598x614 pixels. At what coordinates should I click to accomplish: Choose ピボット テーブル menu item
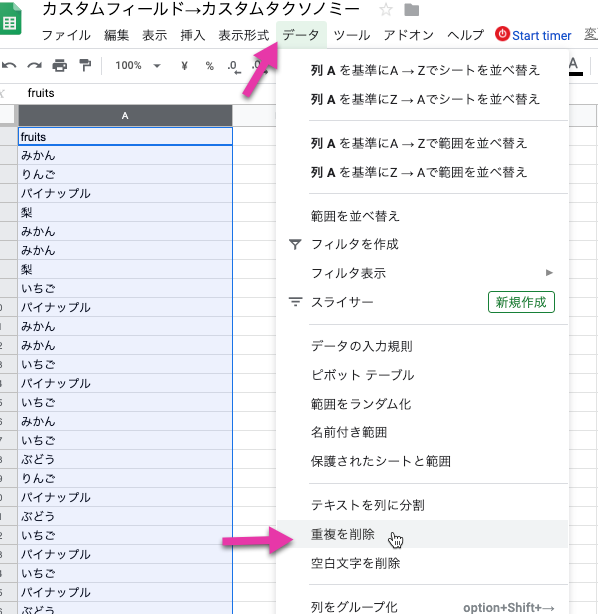[x=422, y=375]
